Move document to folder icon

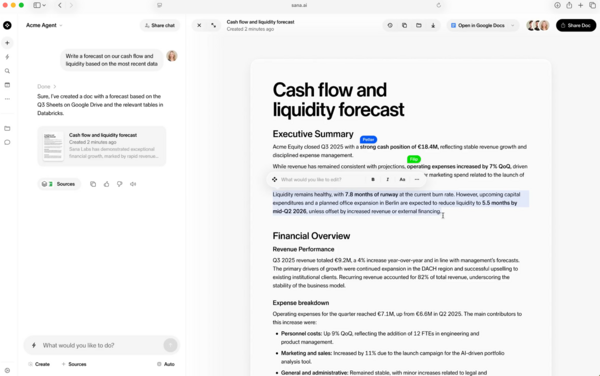(x=419, y=25)
